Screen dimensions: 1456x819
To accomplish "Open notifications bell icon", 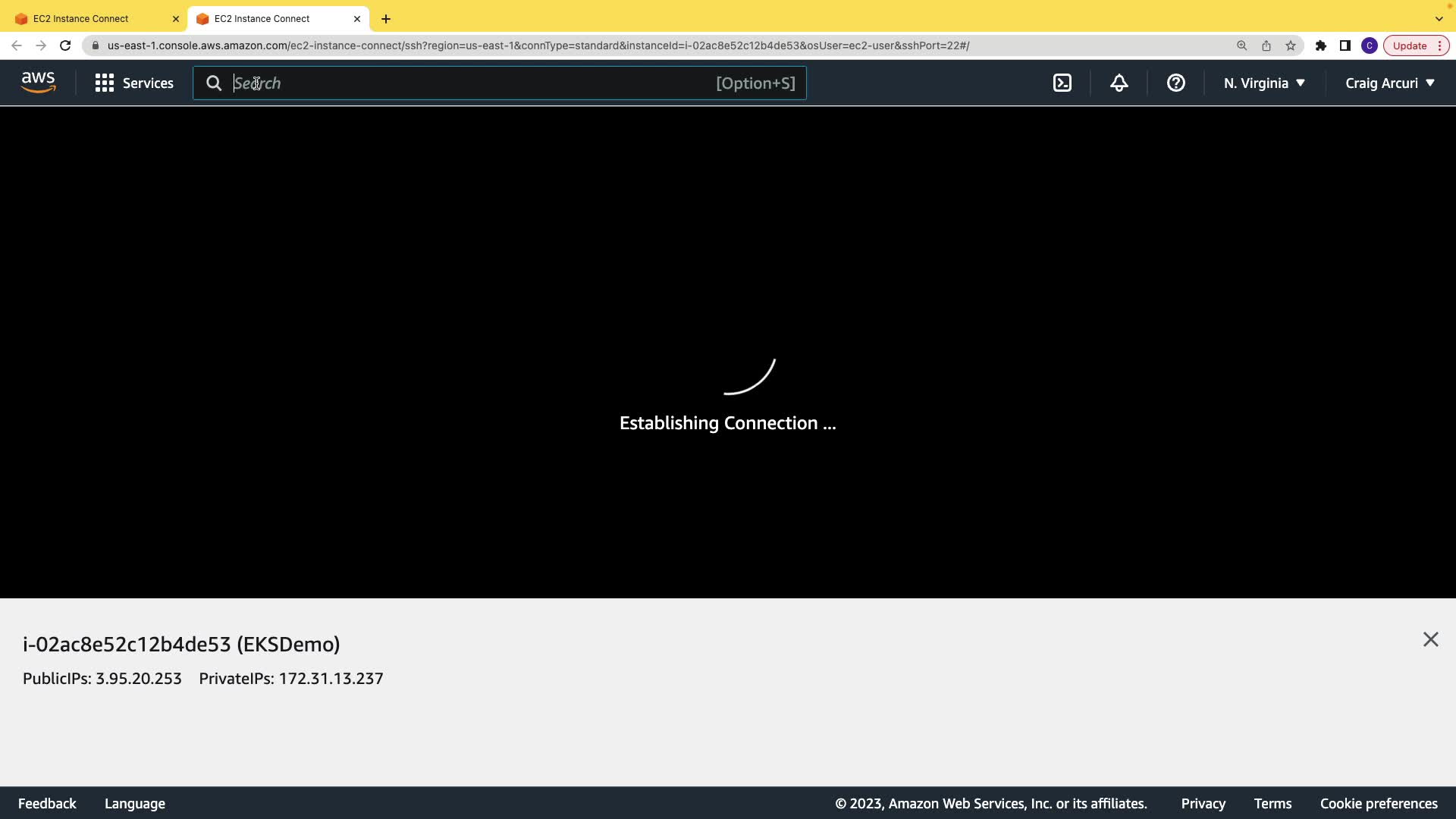I will tap(1119, 83).
